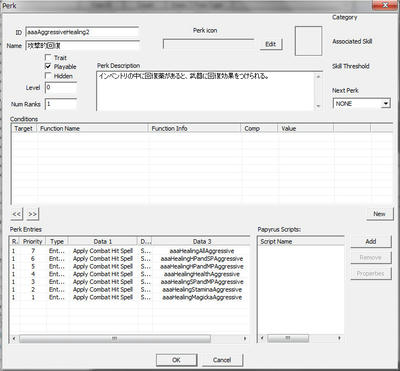Screen dimensions: 400x371
Task: Click the New condition button
Action: coord(379,214)
